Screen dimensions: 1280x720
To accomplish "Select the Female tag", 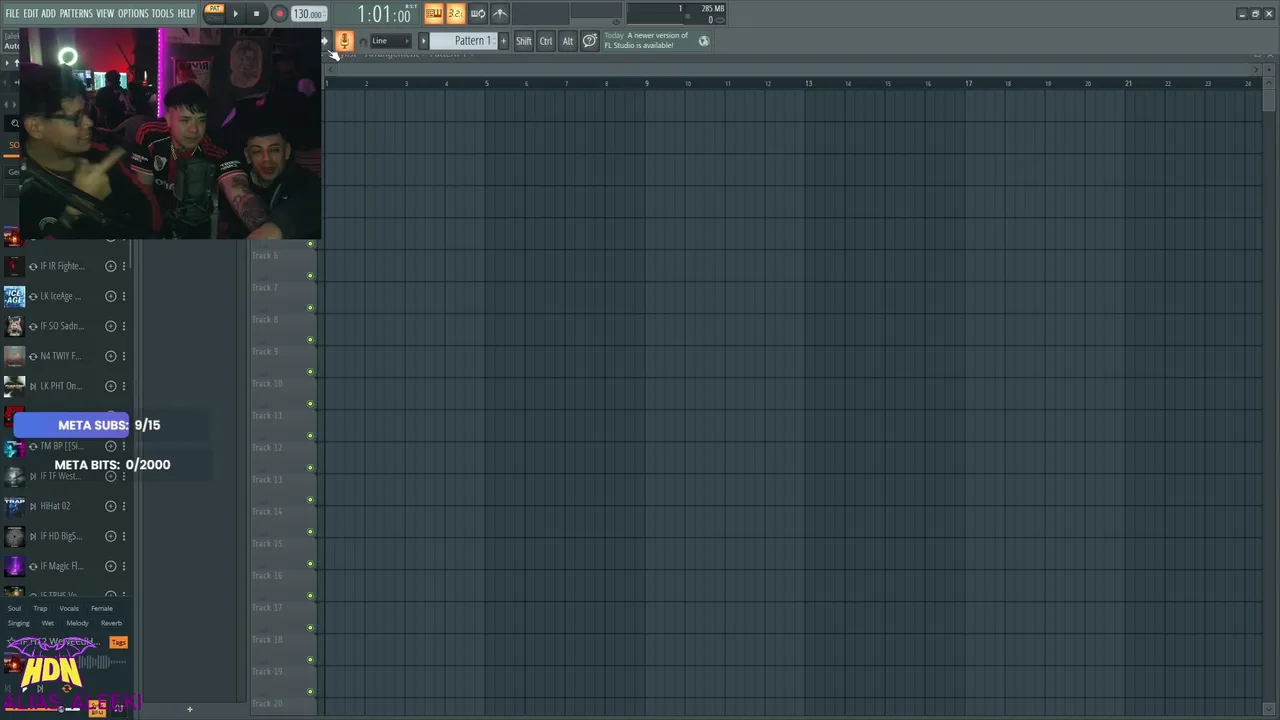I will [x=102, y=608].
